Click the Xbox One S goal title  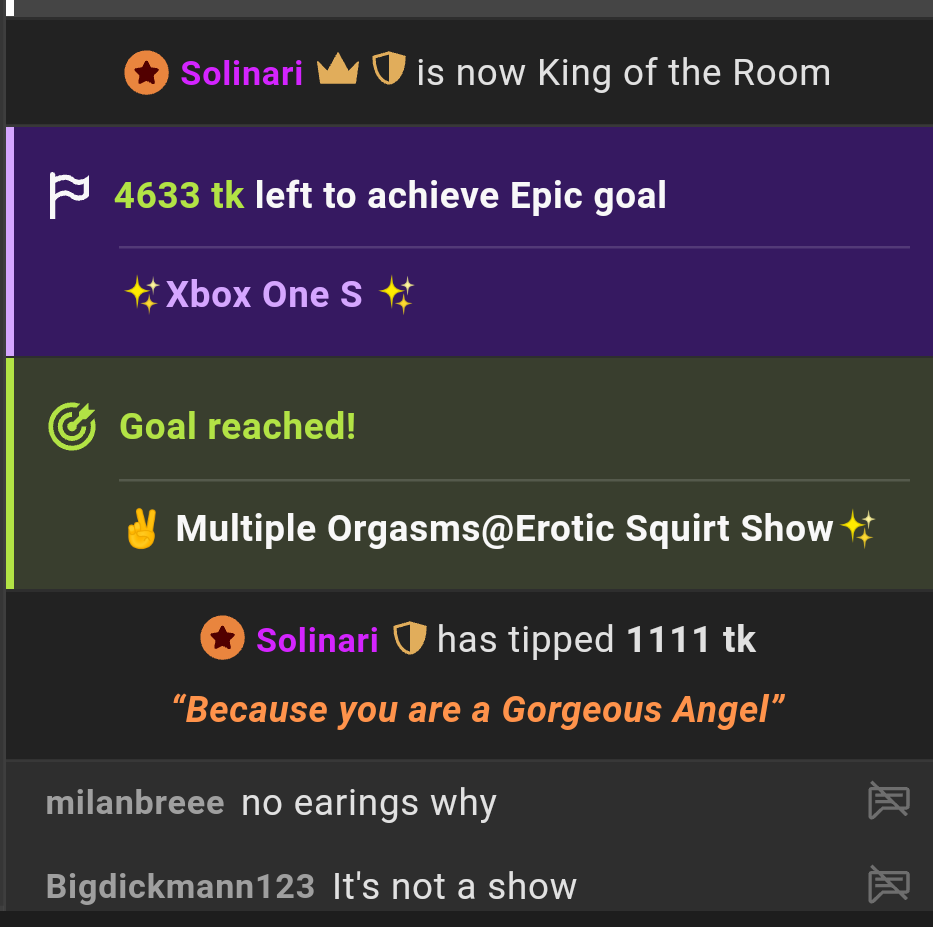pyautogui.click(x=264, y=294)
